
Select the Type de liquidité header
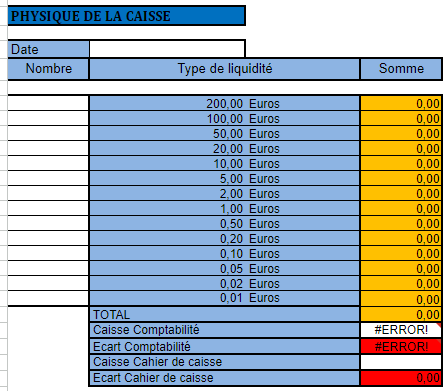(x=225, y=69)
